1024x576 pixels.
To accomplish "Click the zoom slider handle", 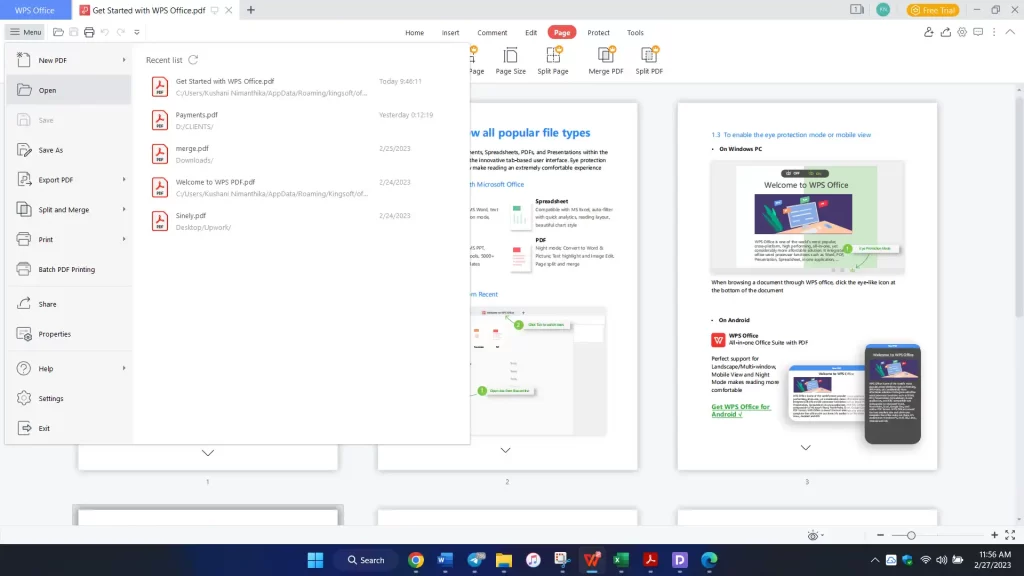I will pyautogui.click(x=911, y=535).
